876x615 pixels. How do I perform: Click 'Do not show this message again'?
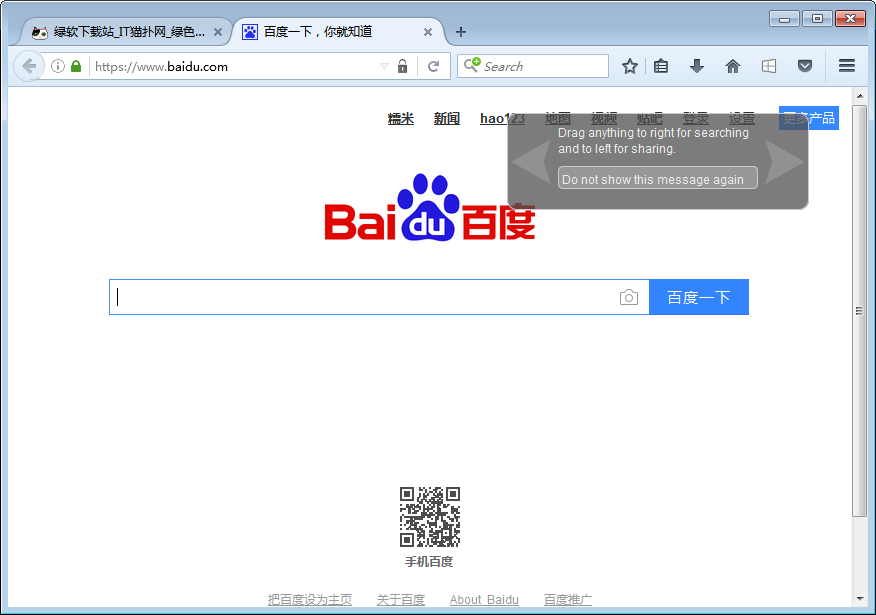tap(658, 178)
